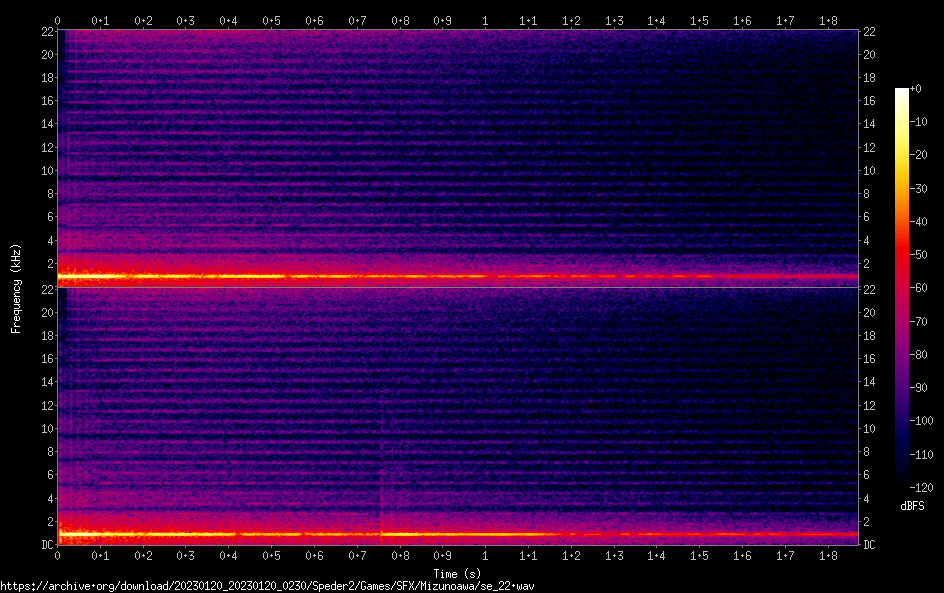
Task: Click the dBFS label under the colorbar
Action: (911, 507)
